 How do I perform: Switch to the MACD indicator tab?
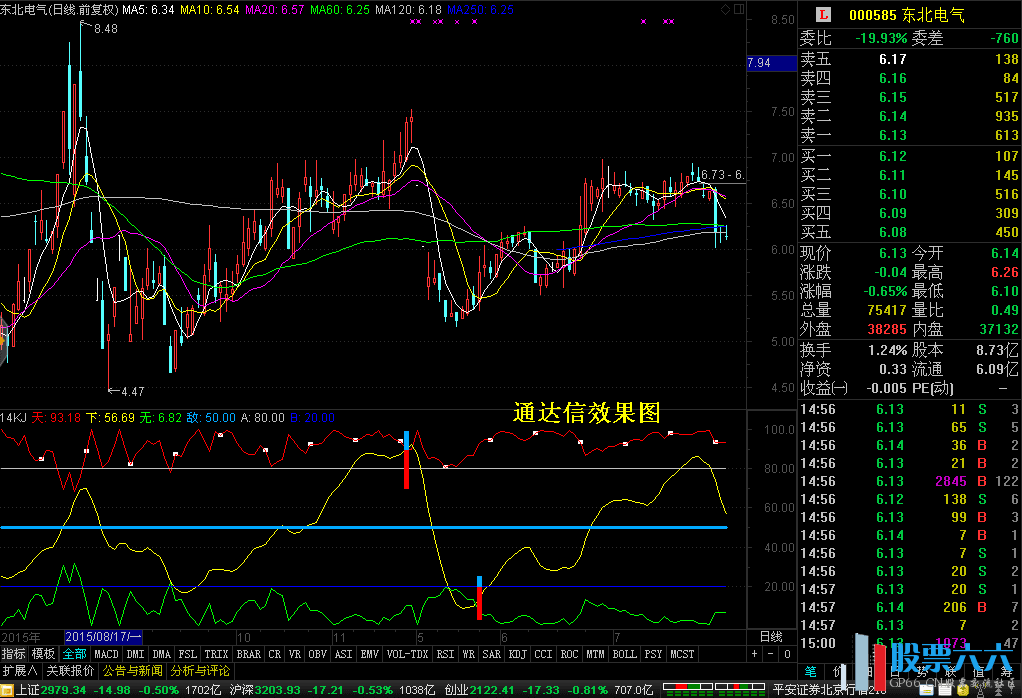(106, 654)
